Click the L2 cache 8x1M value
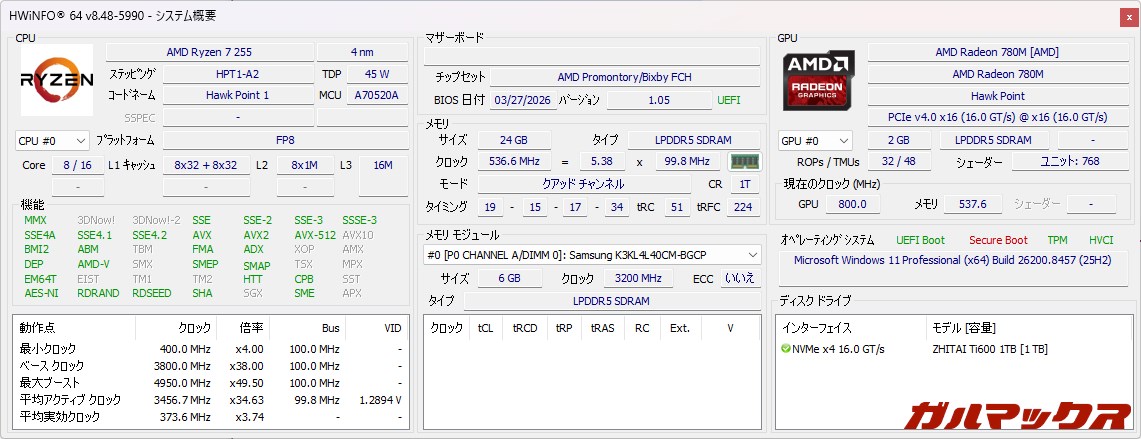The image size is (1141, 439). click(305, 165)
